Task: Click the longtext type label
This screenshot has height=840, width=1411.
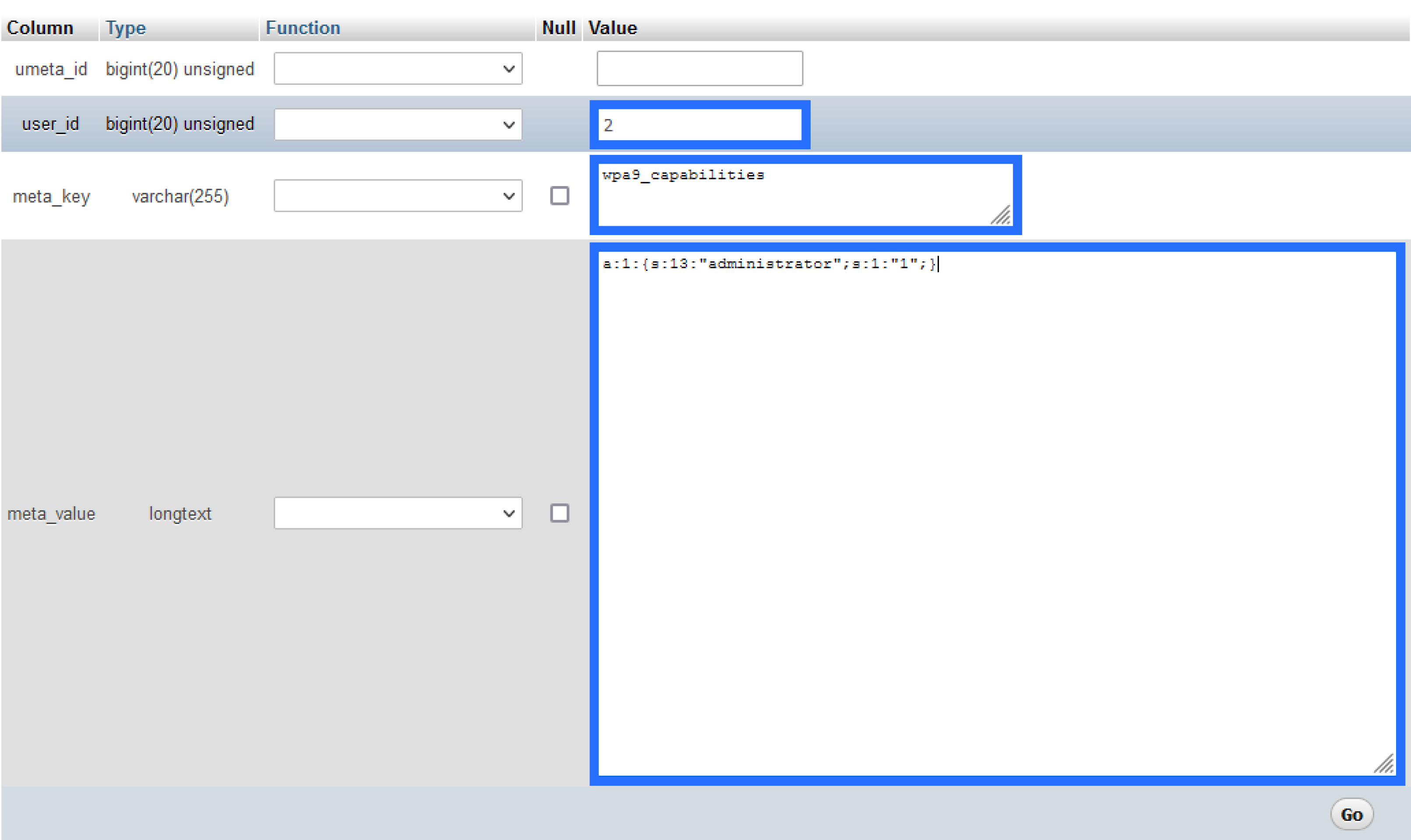Action: (x=179, y=513)
